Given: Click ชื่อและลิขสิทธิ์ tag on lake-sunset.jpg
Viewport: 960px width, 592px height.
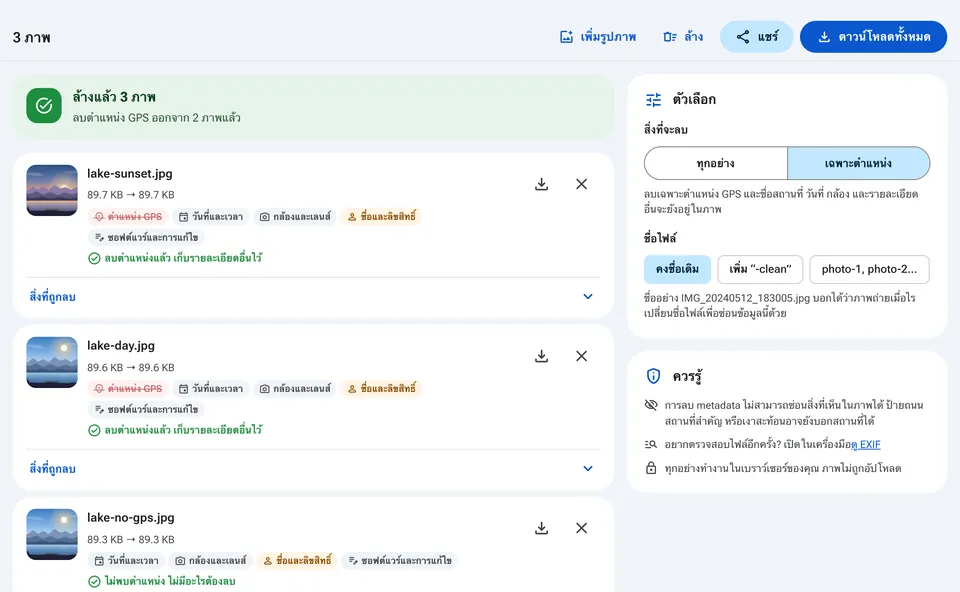Looking at the screenshot, I should tap(381, 217).
